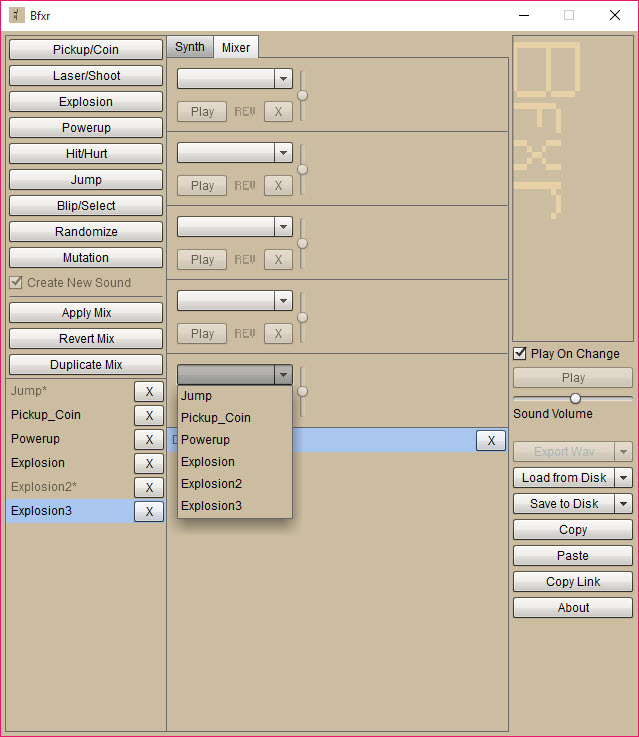The image size is (639, 737).
Task: Click the Copy Link button
Action: 573,582
